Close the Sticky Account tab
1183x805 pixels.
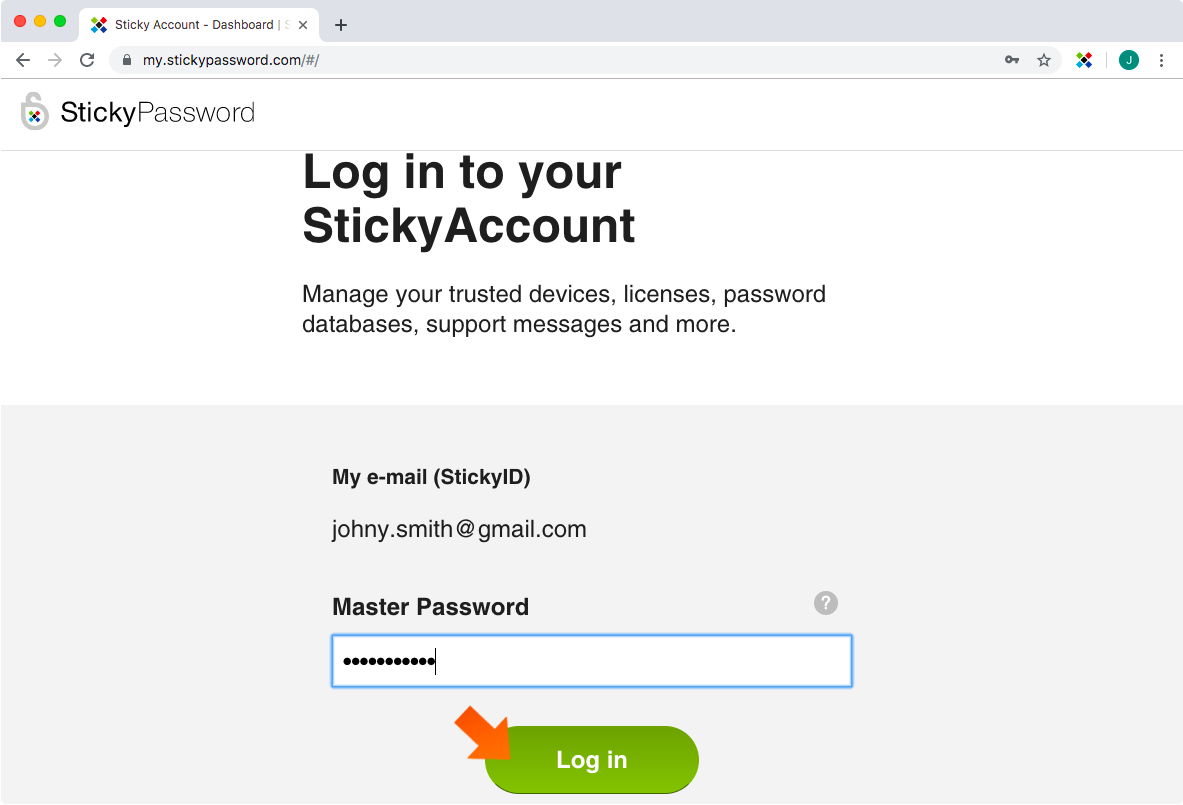pyautogui.click(x=303, y=25)
